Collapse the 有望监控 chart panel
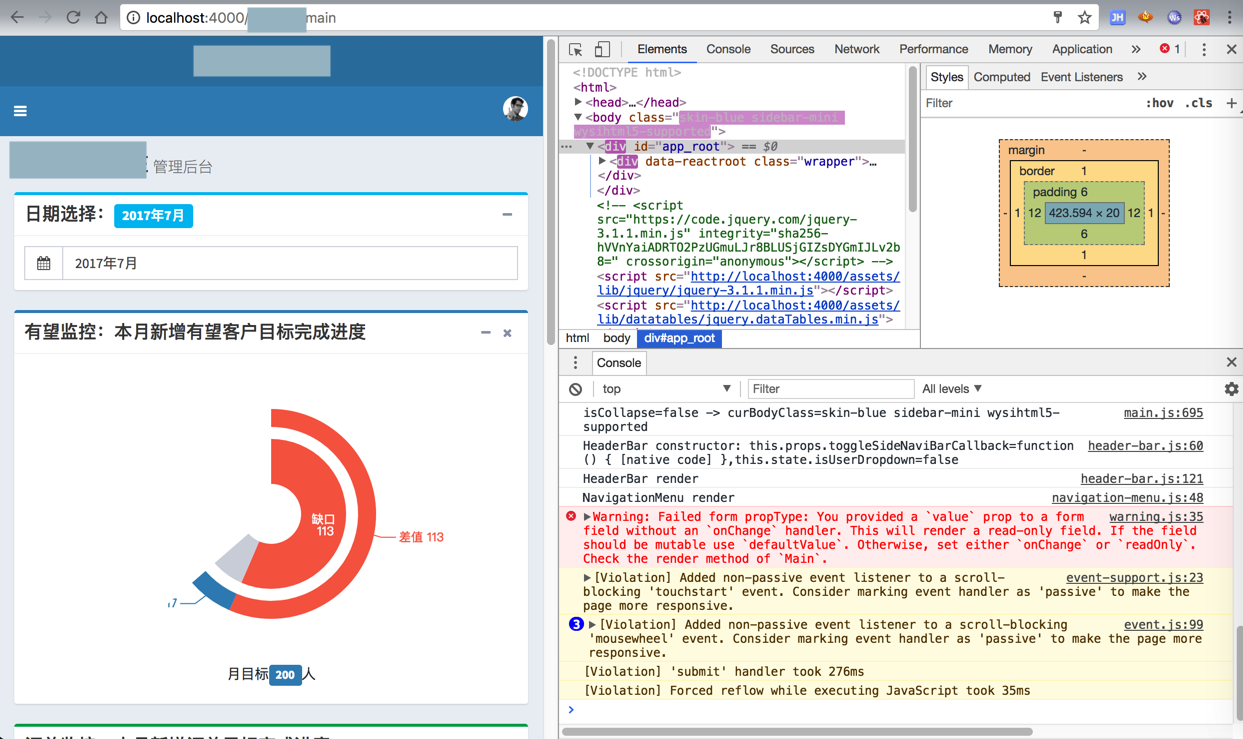 [x=486, y=333]
